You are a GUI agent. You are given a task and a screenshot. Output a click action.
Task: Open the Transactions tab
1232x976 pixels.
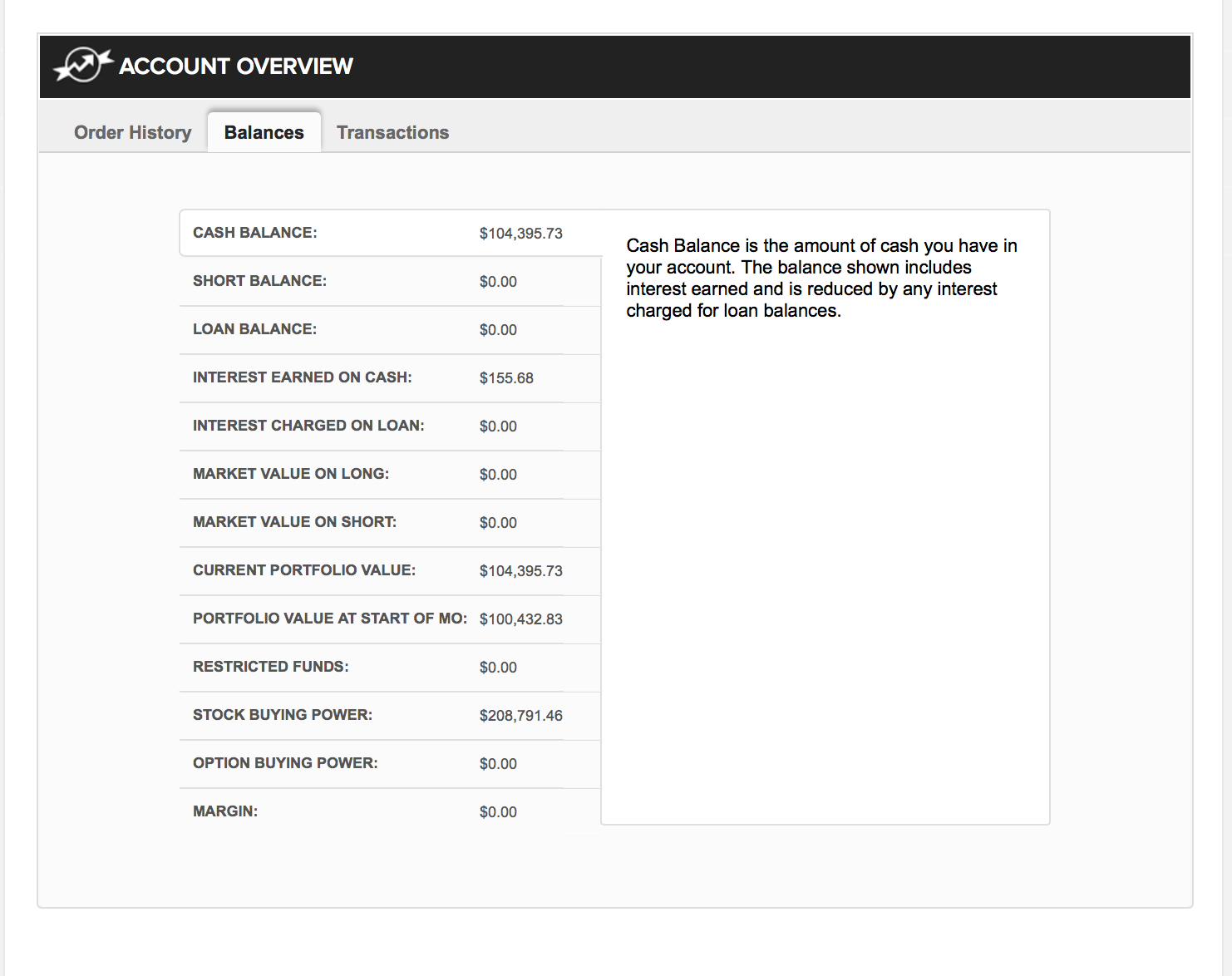(392, 133)
